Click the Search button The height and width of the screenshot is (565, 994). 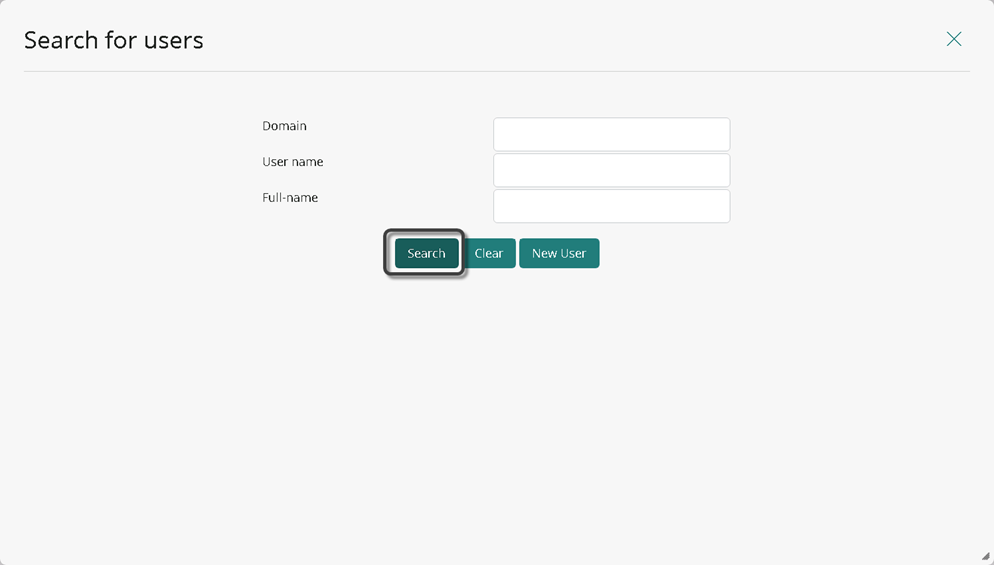(x=426, y=253)
